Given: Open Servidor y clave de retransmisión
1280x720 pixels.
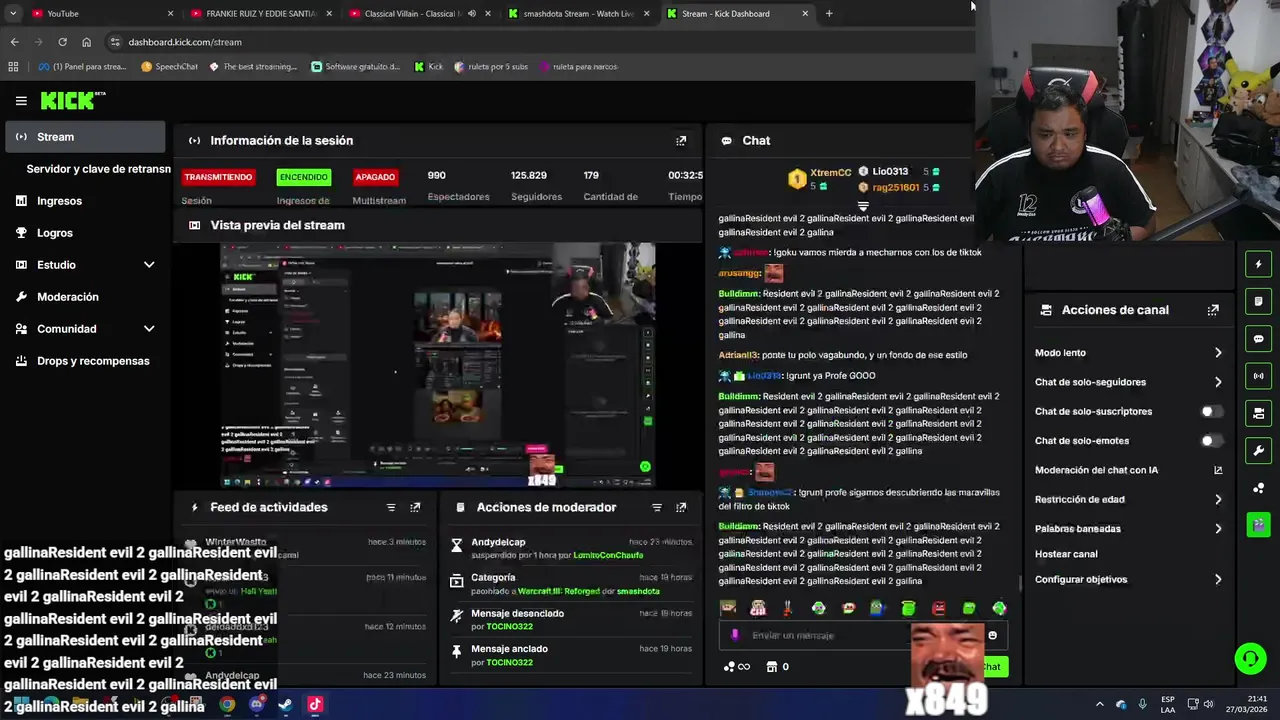Looking at the screenshot, I should click(98, 169).
